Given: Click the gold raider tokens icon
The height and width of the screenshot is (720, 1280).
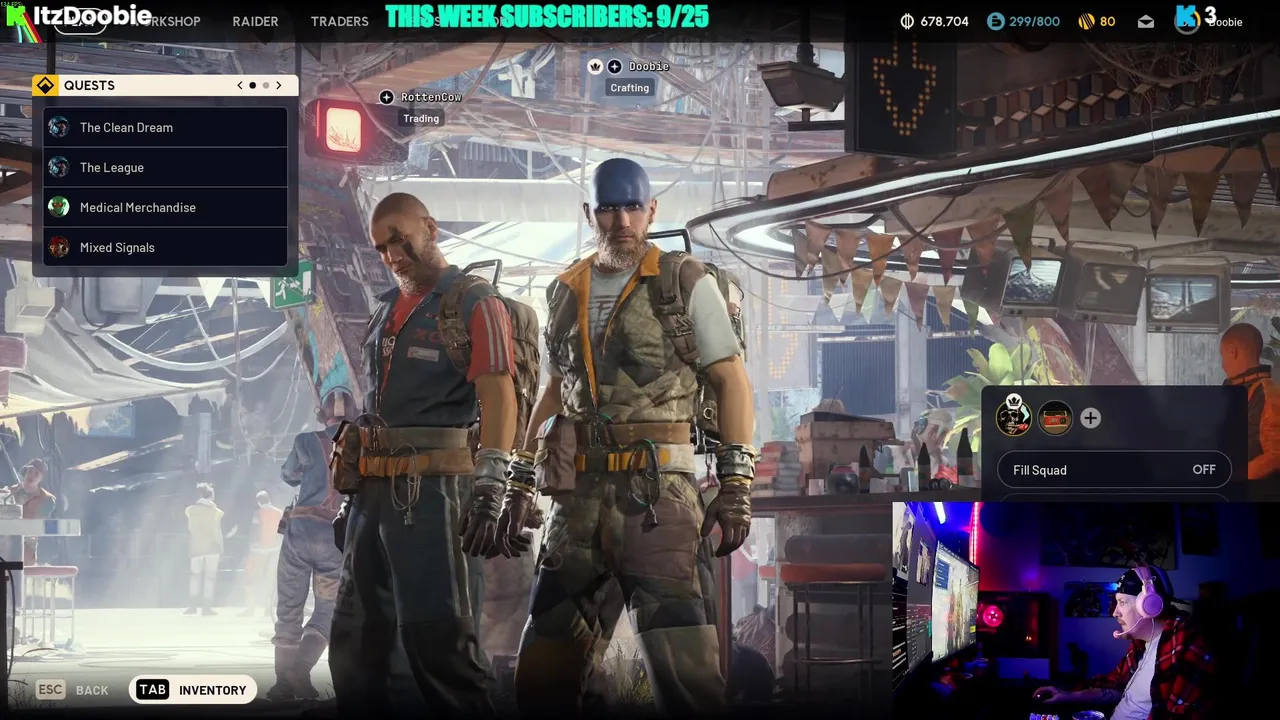Looking at the screenshot, I should point(1087,21).
